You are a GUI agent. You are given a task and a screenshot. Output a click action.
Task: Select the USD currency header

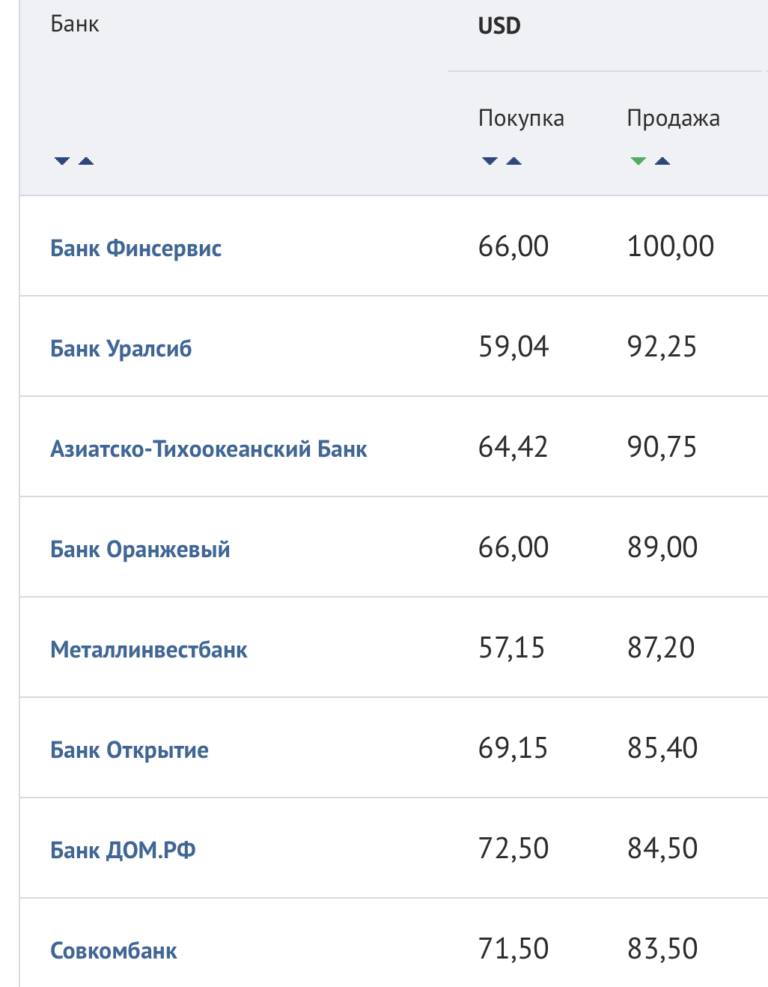(x=500, y=26)
